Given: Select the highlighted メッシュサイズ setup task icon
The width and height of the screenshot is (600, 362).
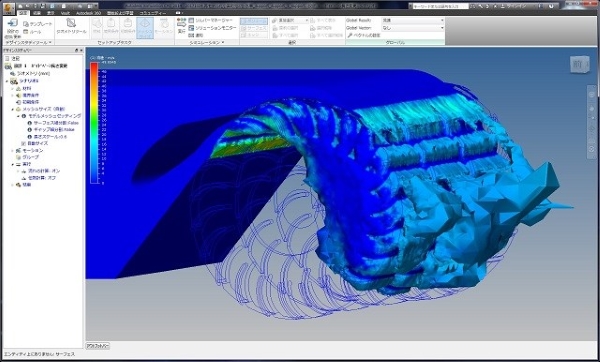Looking at the screenshot, I should (145, 28).
